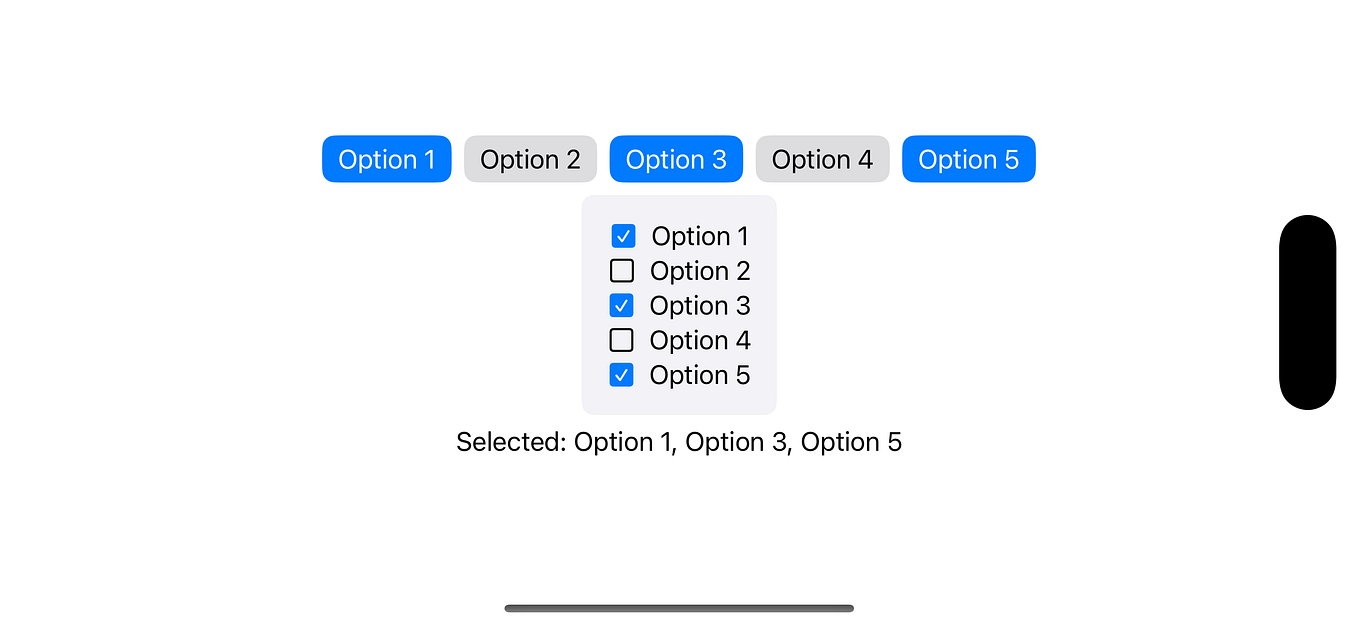
Task: Toggle Option 2 from unselected to selected
Action: (x=530, y=159)
